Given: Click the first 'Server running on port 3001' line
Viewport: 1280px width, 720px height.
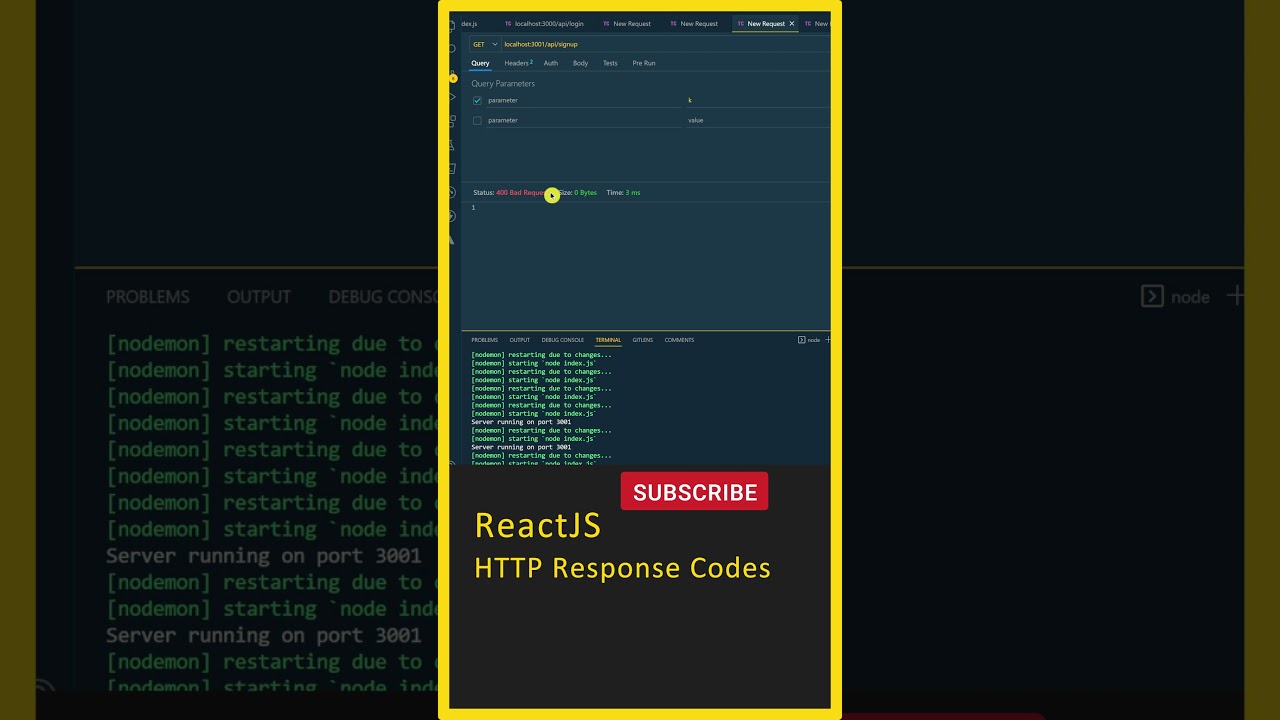Looking at the screenshot, I should point(521,422).
